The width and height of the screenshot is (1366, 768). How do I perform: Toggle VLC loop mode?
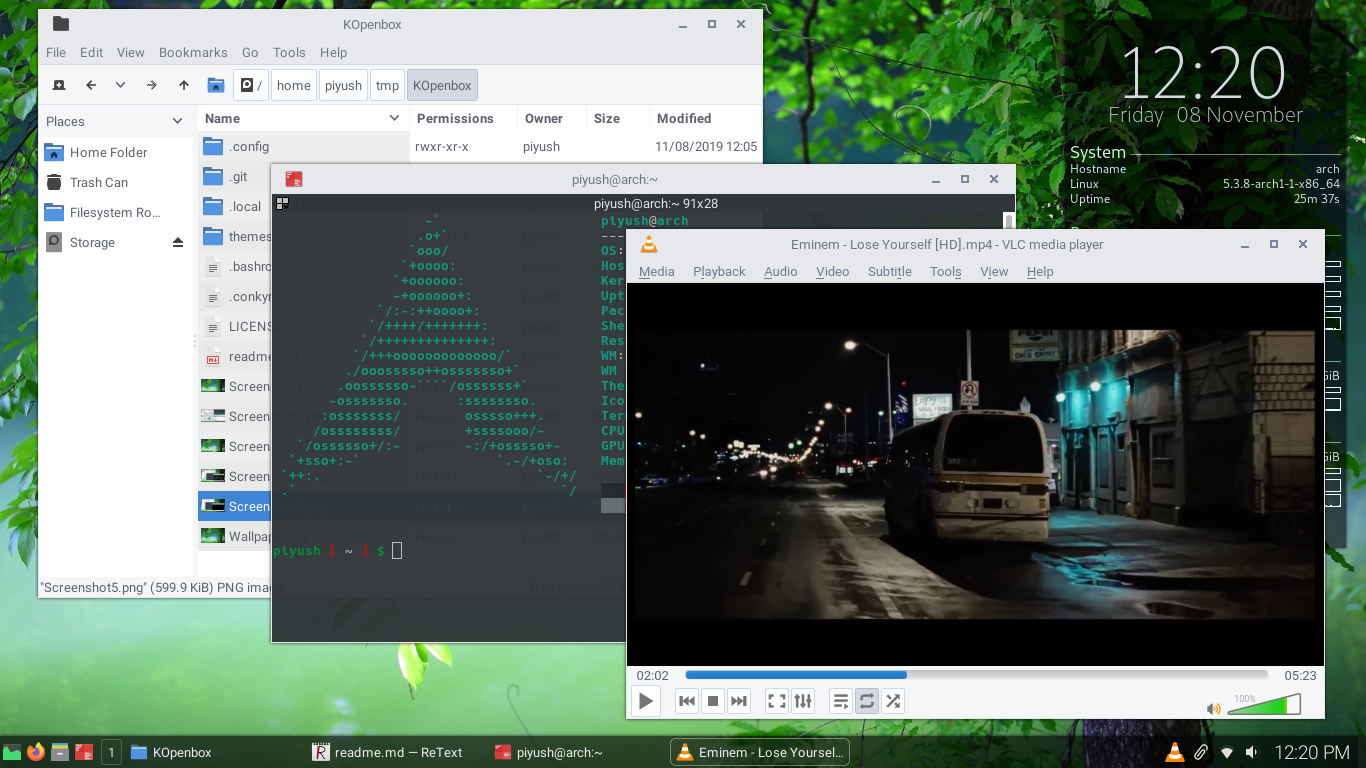point(867,701)
